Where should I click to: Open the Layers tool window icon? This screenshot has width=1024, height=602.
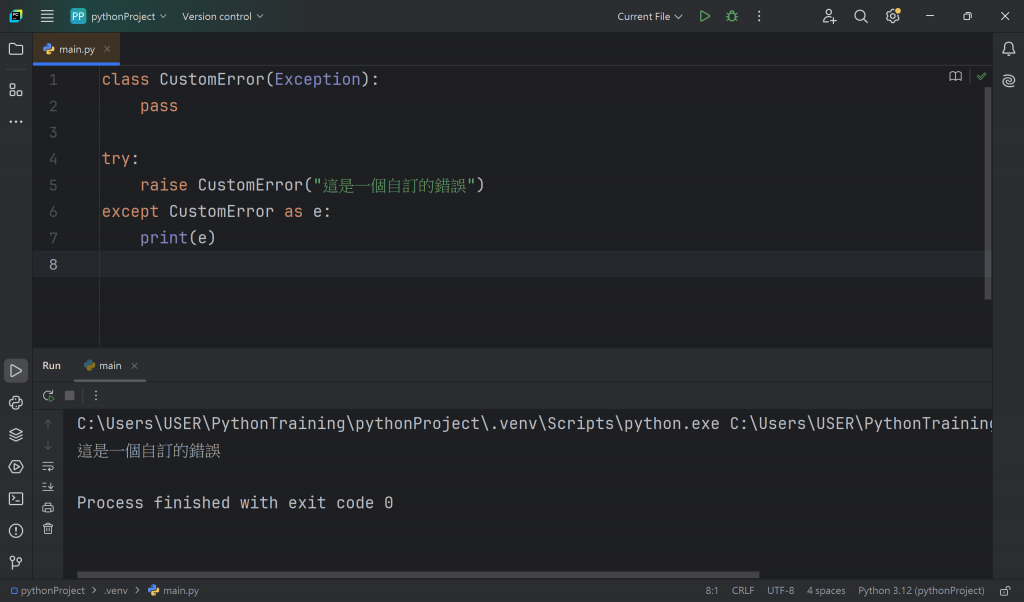pyautogui.click(x=16, y=434)
